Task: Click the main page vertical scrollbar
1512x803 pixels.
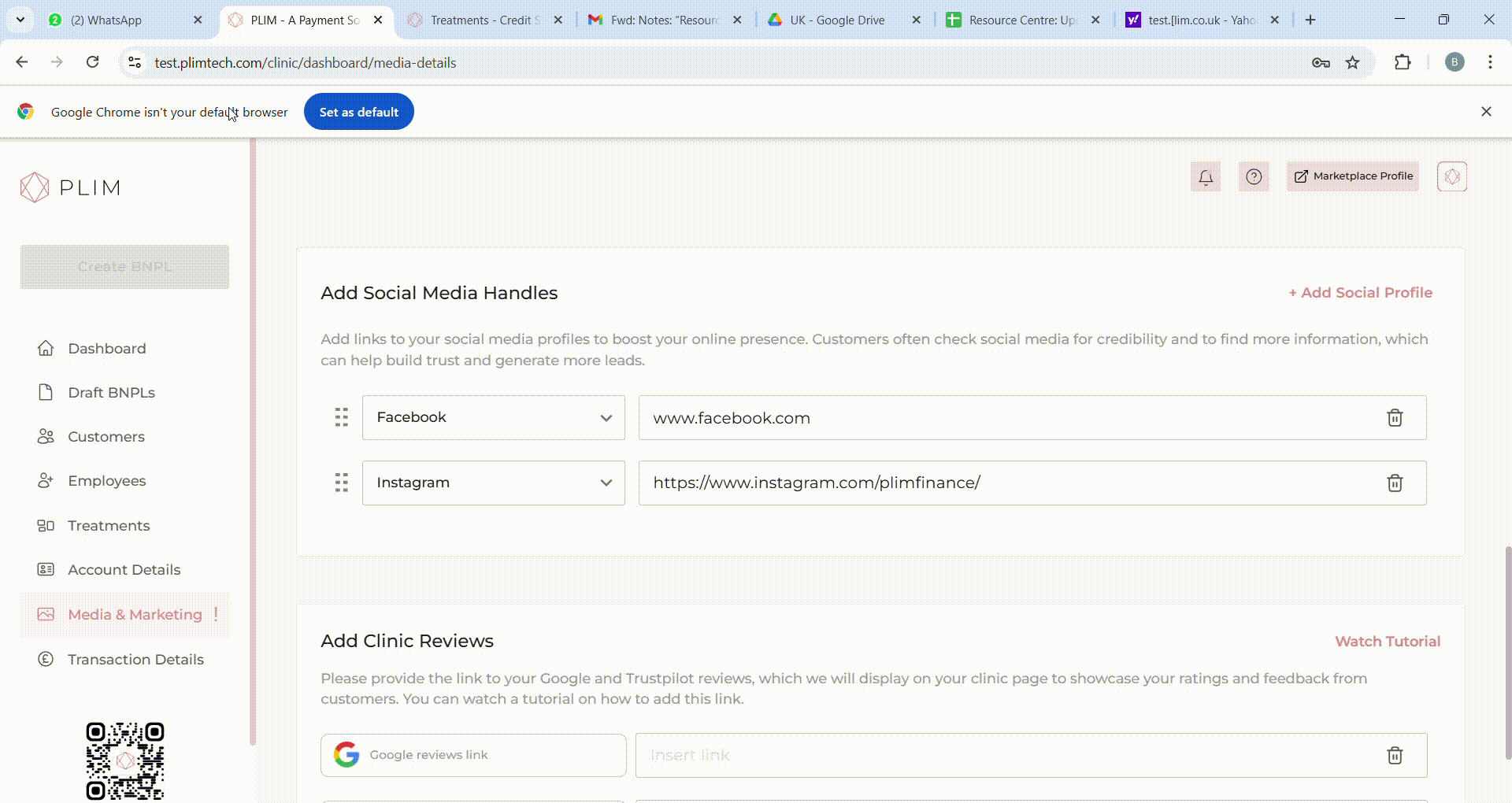Action: (x=1507, y=653)
